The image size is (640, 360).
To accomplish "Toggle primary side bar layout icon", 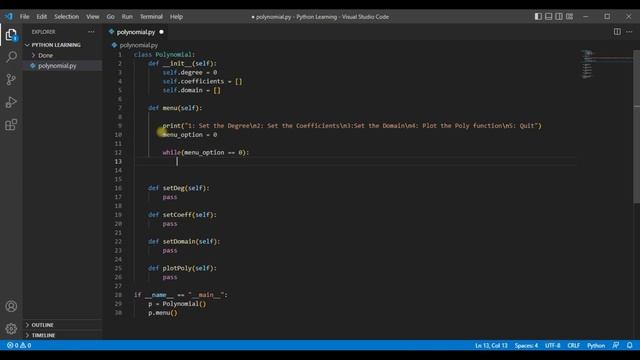I will tap(538, 16).
